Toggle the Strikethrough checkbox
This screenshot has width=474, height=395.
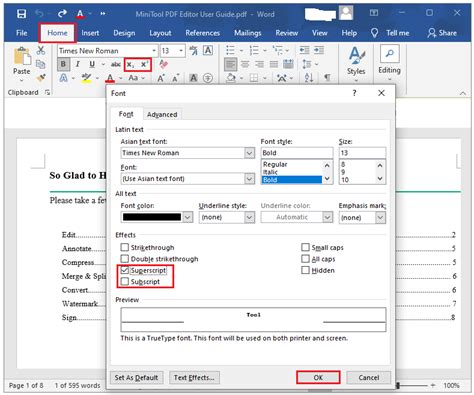click(x=125, y=247)
